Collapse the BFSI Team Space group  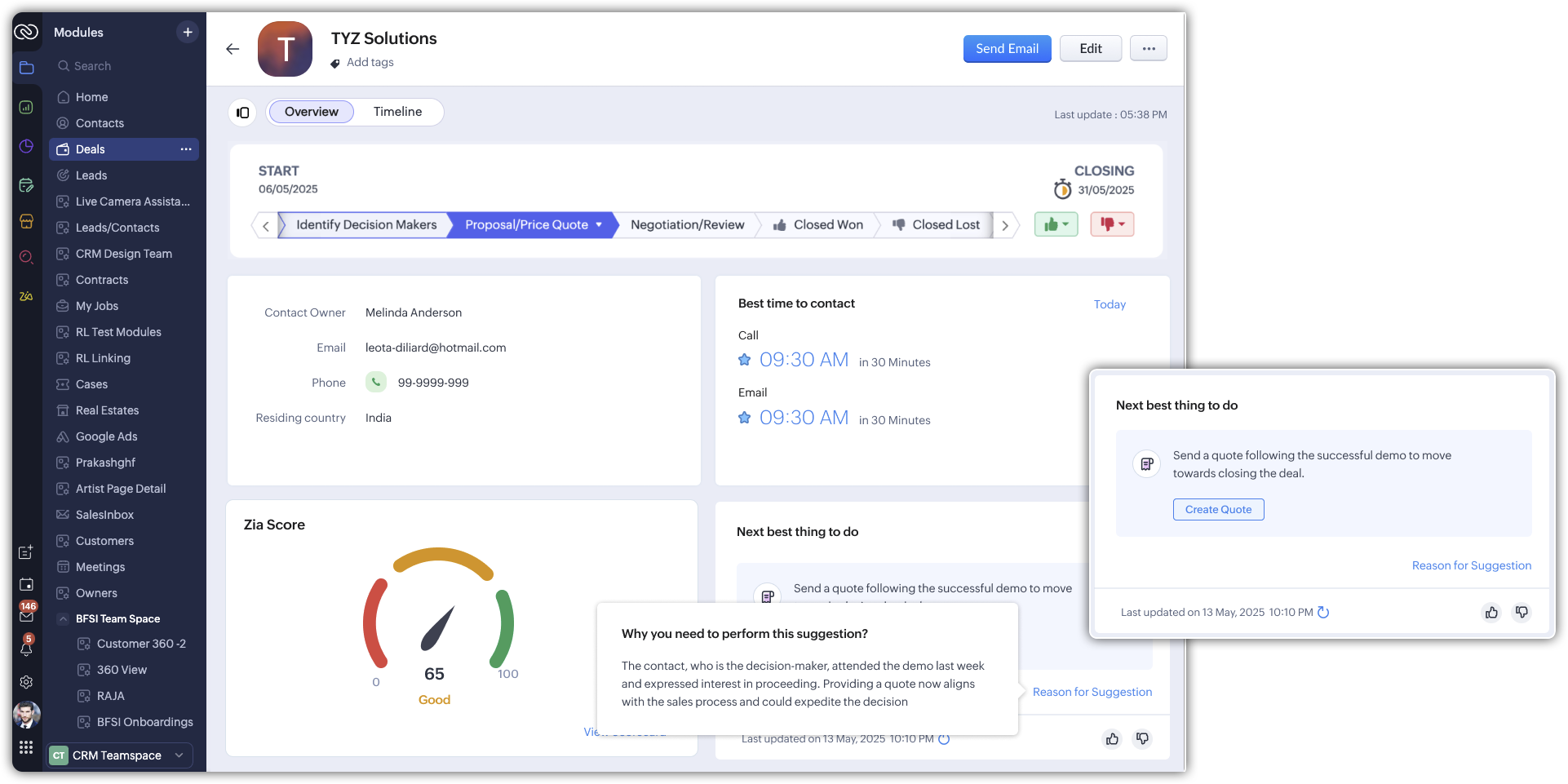pos(63,619)
